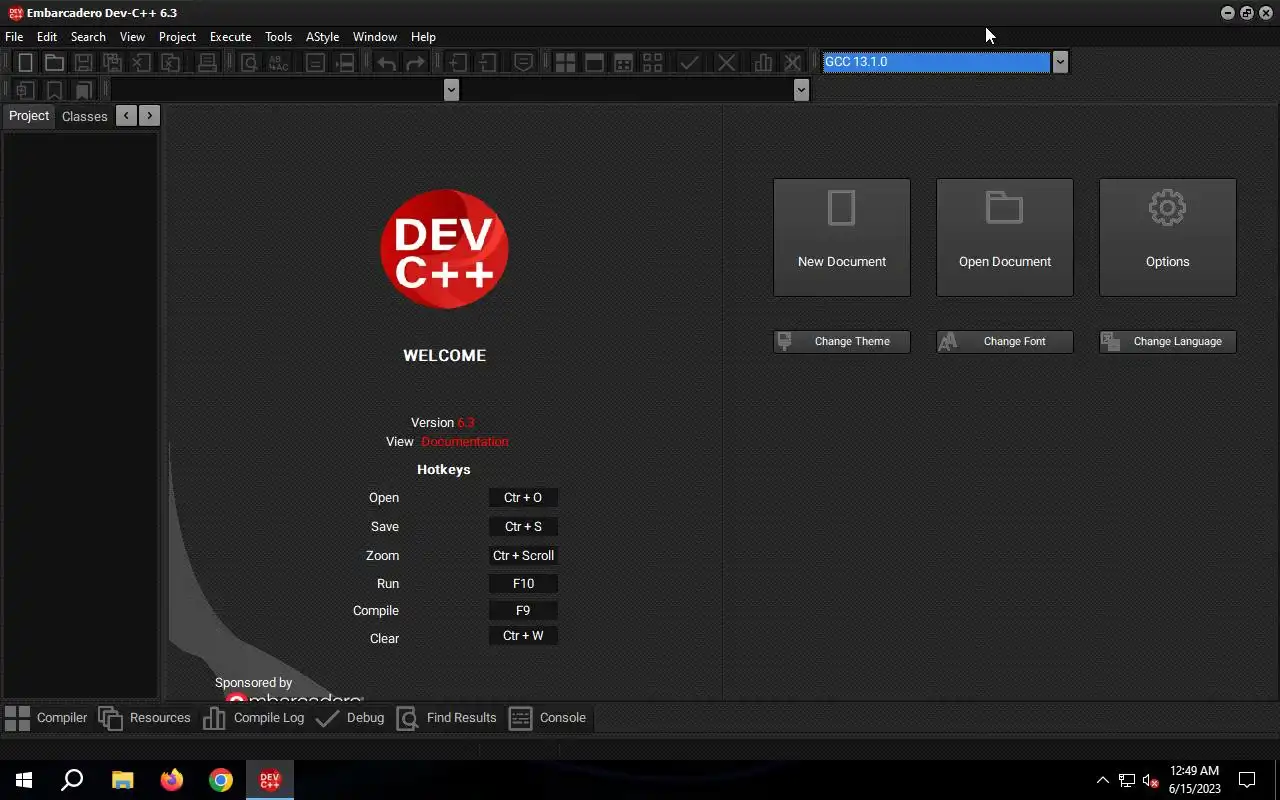Click the red 6.3 version link
This screenshot has width=1280, height=800.
click(466, 422)
